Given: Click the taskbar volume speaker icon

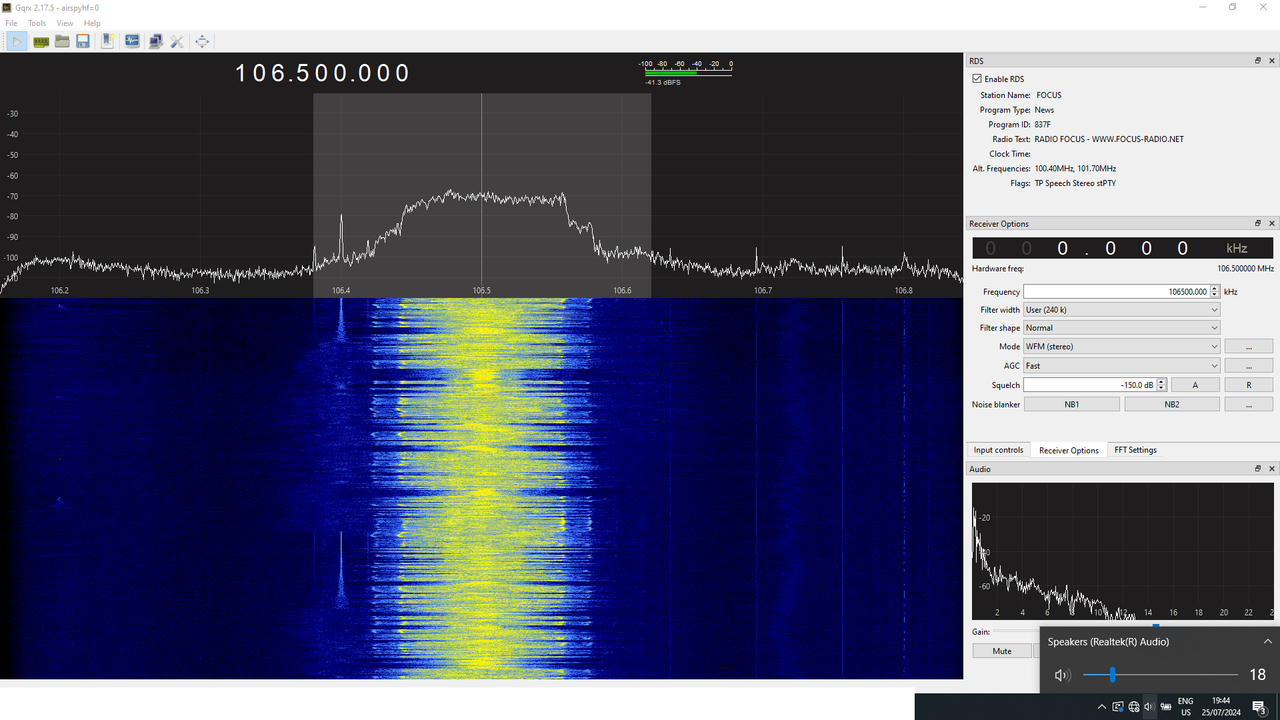Looking at the screenshot, I should pos(1149,707).
